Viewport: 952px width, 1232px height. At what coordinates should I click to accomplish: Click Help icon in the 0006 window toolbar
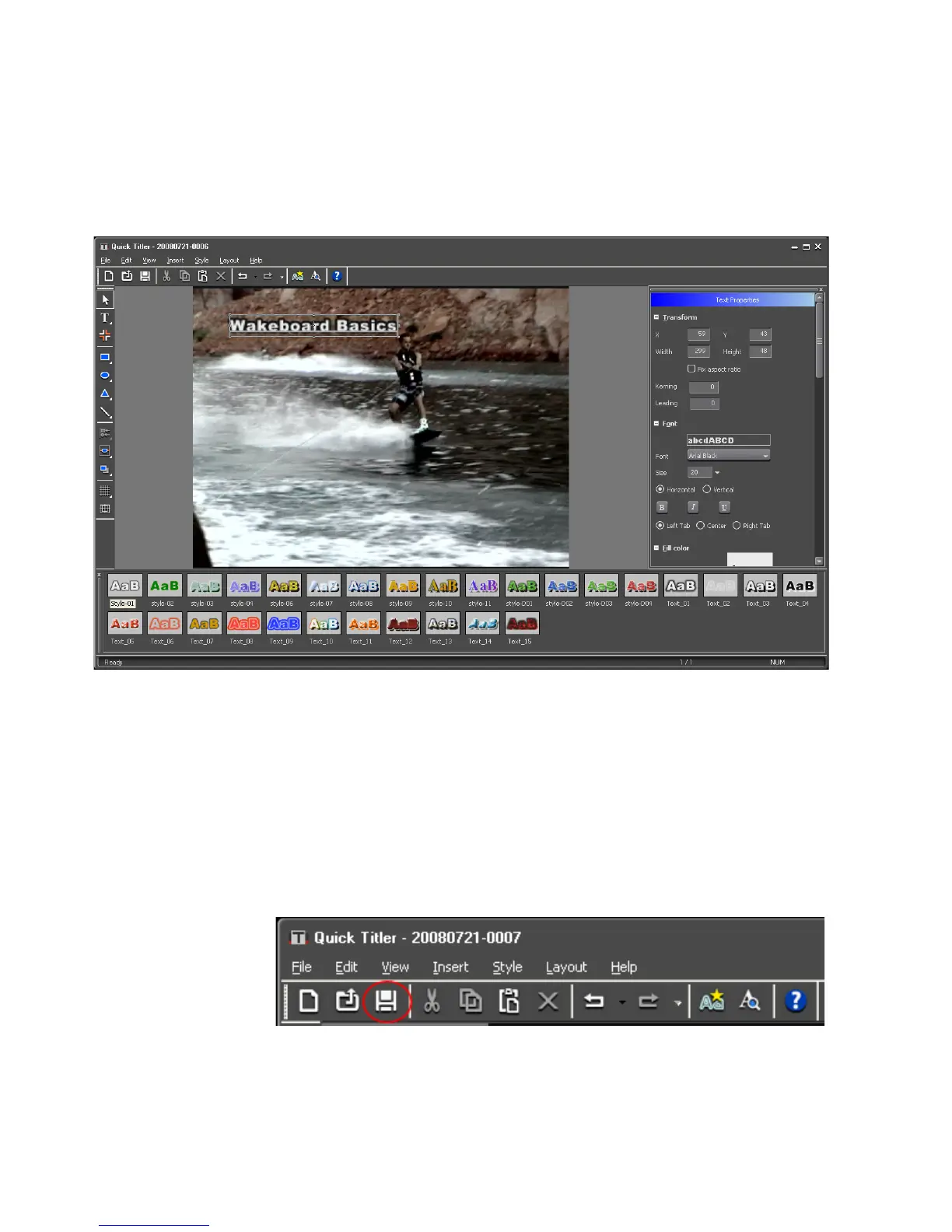tap(337, 276)
